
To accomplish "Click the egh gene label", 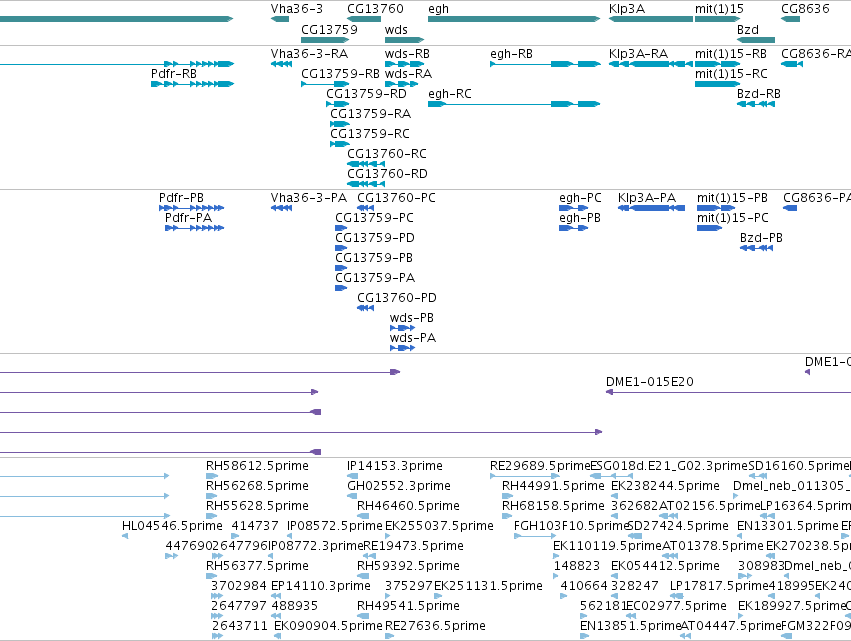I will pos(438,9).
